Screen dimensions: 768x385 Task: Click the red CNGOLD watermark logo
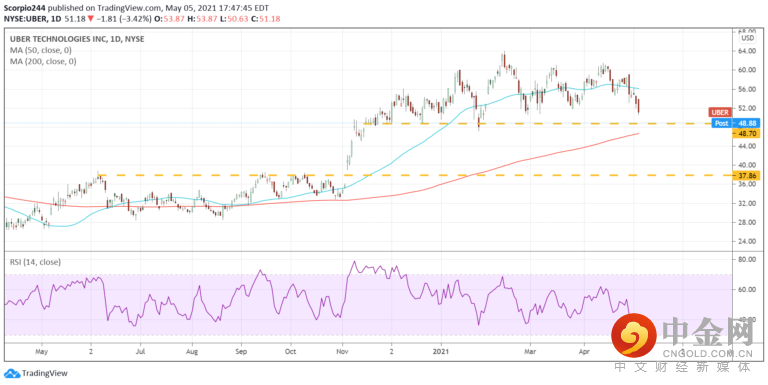click(x=633, y=336)
